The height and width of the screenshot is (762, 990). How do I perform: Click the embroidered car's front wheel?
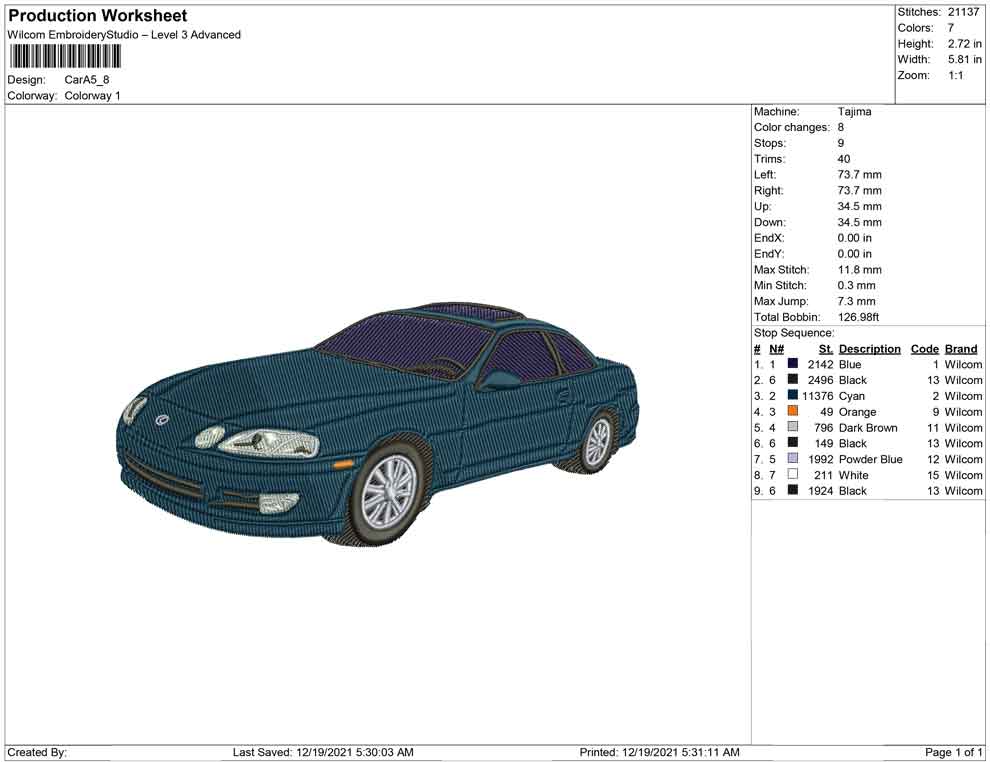point(387,490)
